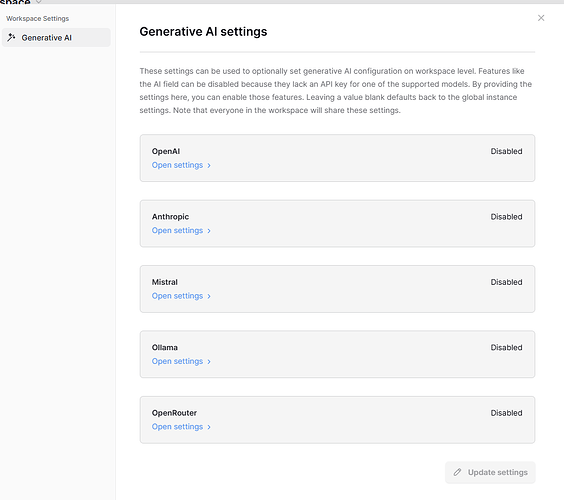This screenshot has height=500, width=564.
Task: Open settings link for Mistral
Action: 177,296
